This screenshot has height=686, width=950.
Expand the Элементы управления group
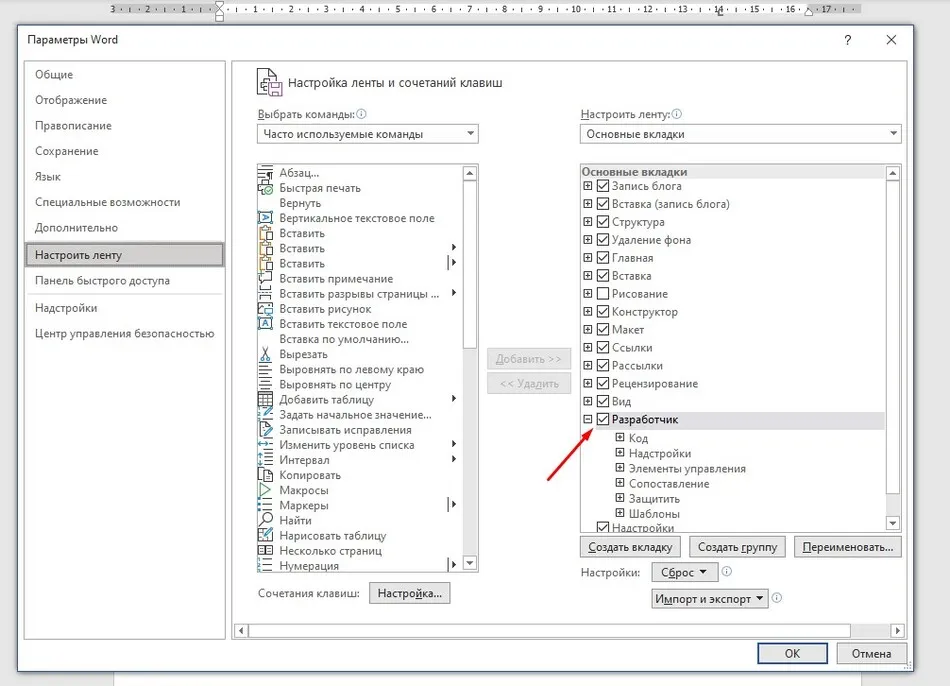pyautogui.click(x=620, y=468)
